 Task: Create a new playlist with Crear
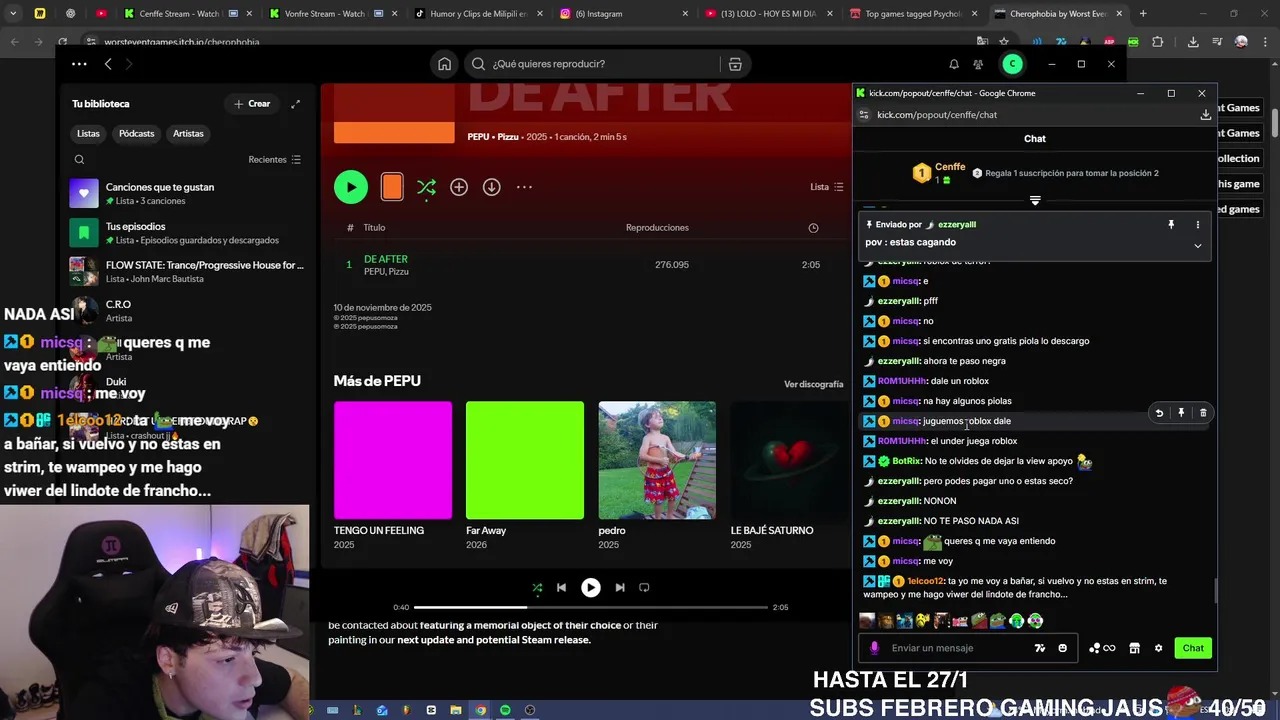(x=252, y=104)
